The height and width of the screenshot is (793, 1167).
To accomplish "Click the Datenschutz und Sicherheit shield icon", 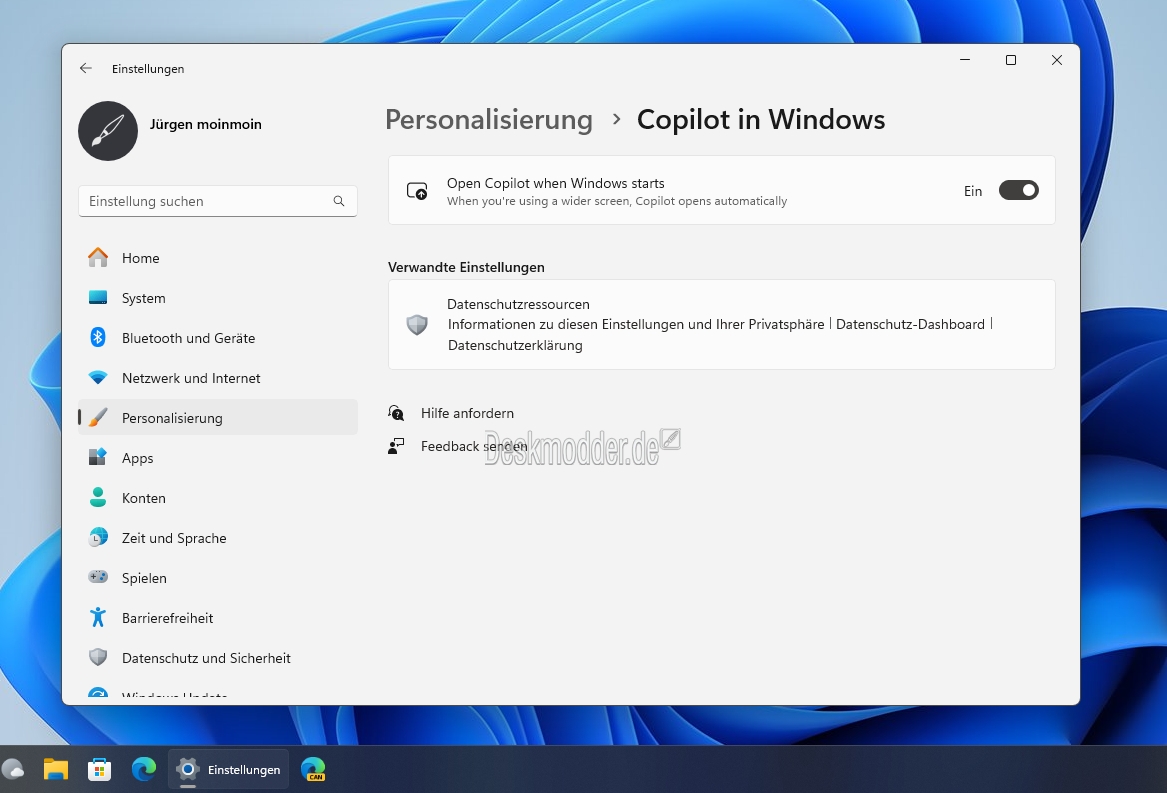I will (x=97, y=657).
